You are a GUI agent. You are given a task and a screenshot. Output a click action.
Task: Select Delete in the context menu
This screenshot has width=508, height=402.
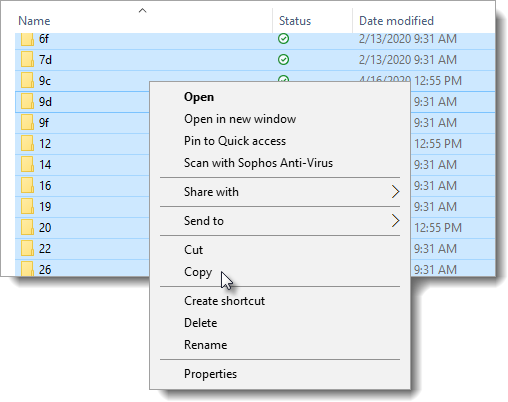click(201, 323)
